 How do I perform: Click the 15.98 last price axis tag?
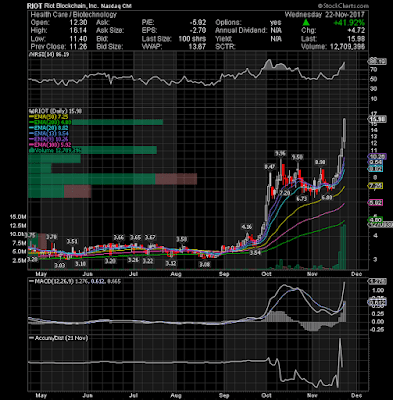click(377, 119)
